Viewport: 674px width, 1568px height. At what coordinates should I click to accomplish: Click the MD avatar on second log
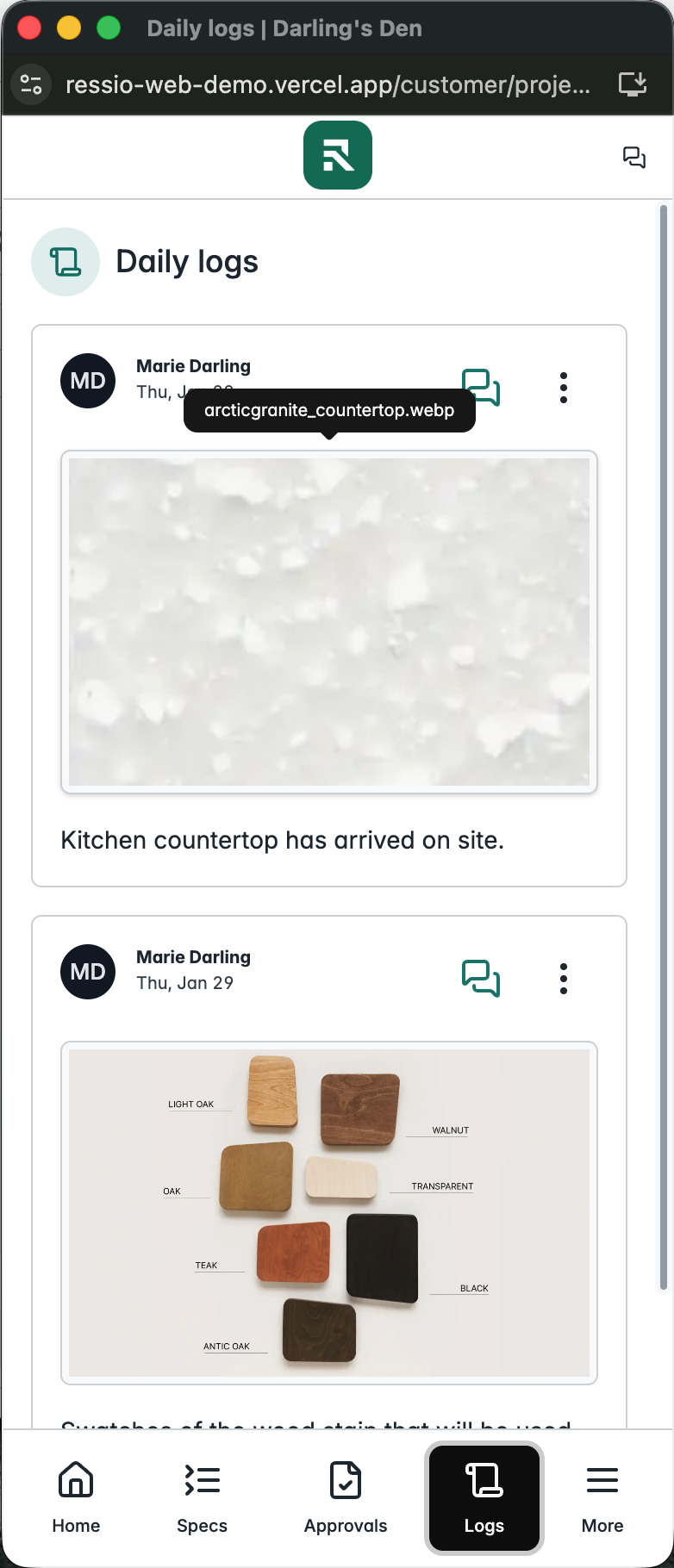88,972
